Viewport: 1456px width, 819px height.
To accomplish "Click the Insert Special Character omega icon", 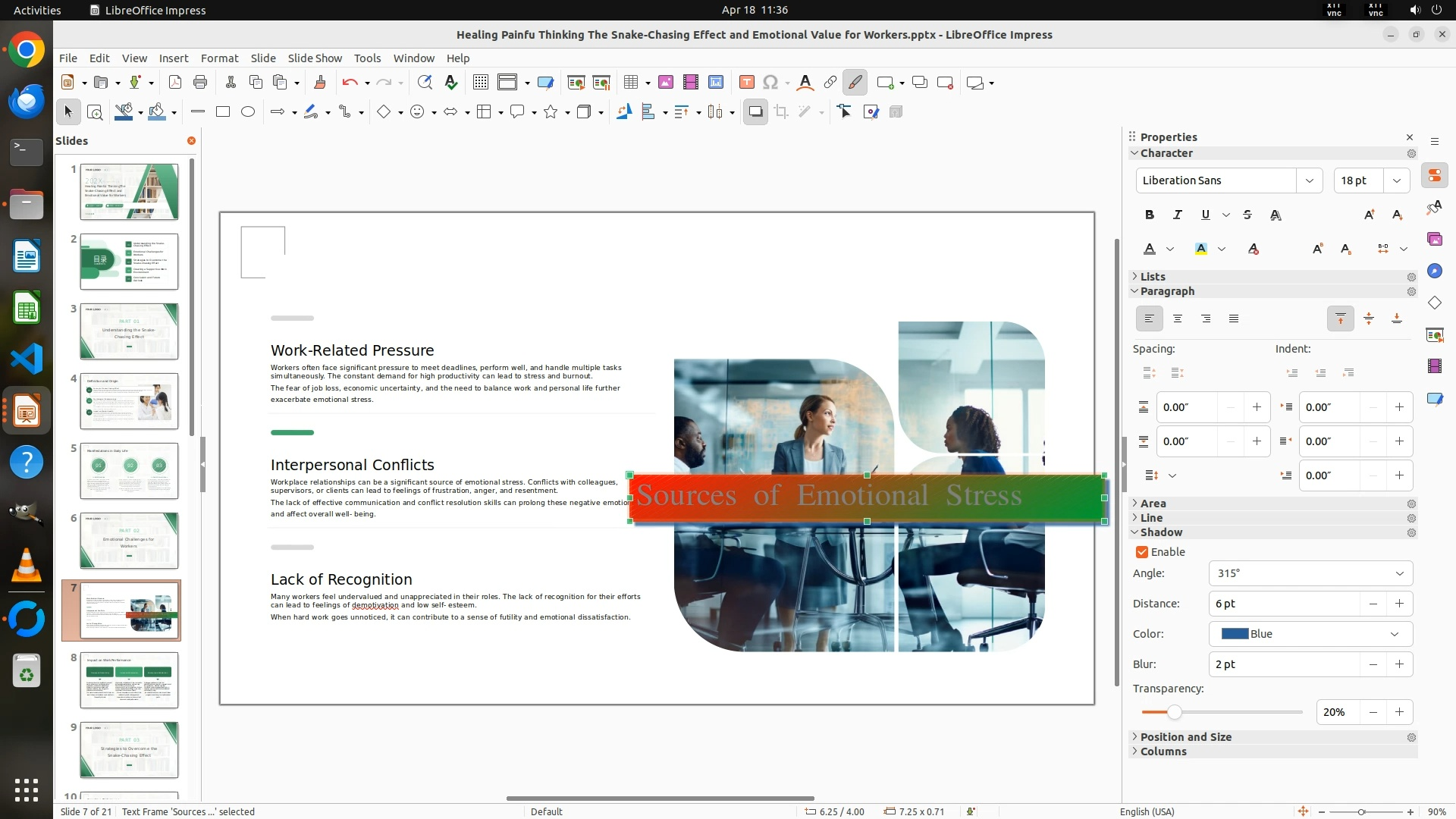I will click(x=770, y=83).
